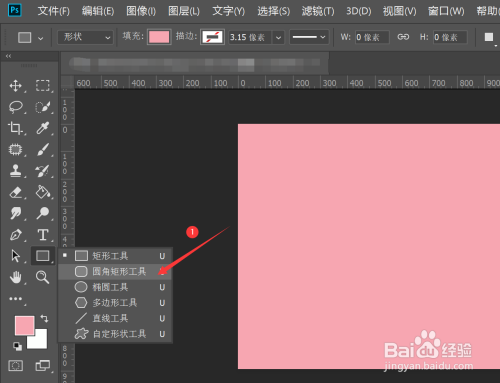Choose 矩形工具 from the flyout
This screenshot has height=383, width=500.
[x=115, y=256]
